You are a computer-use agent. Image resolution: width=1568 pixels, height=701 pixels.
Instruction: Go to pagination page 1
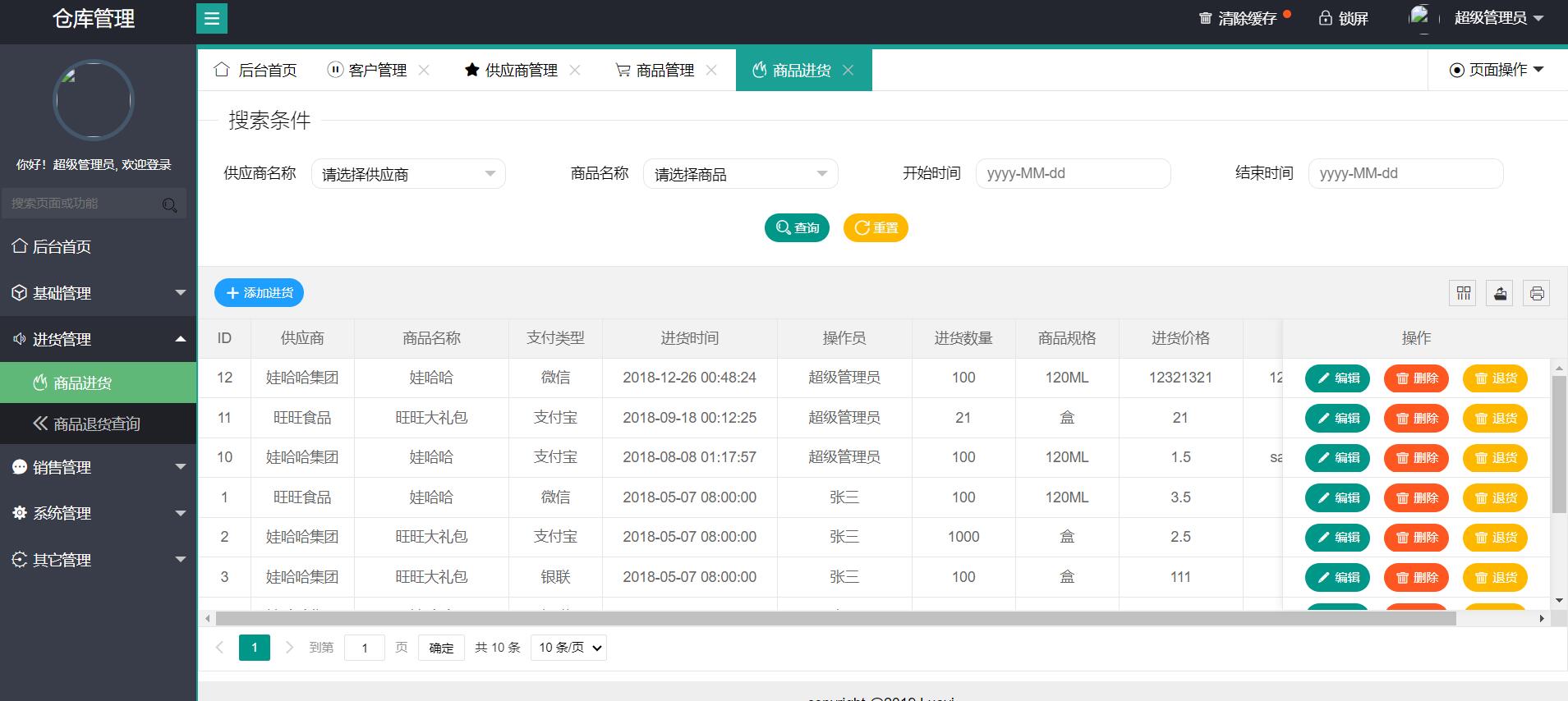[255, 648]
